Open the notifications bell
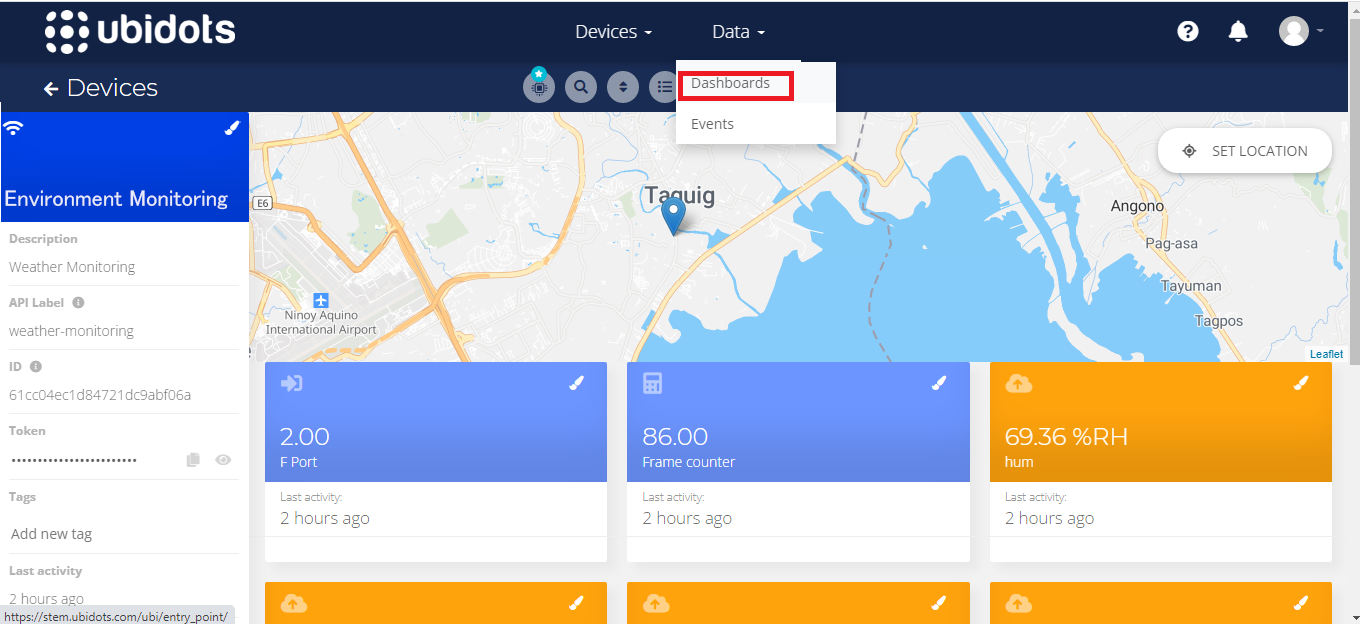The image size is (1360, 624). tap(1238, 32)
